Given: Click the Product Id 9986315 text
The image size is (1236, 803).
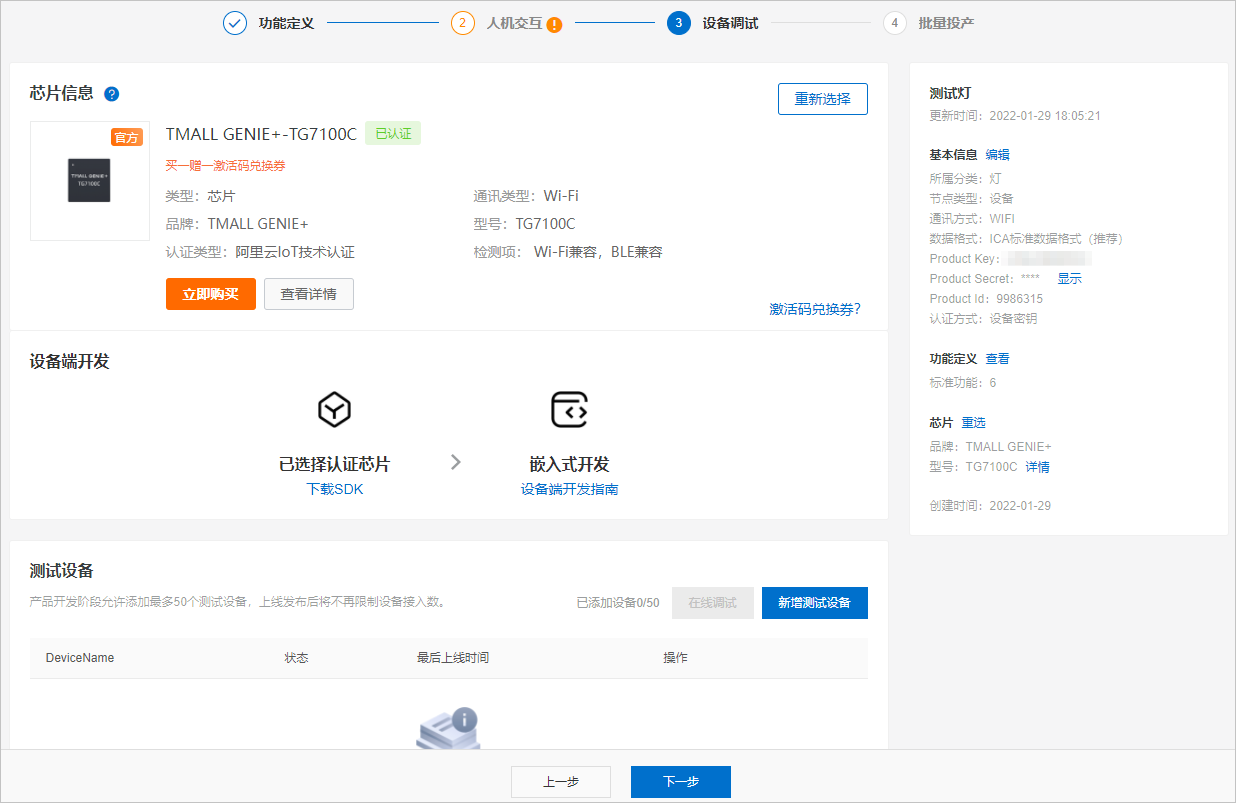Looking at the screenshot, I should [986, 299].
